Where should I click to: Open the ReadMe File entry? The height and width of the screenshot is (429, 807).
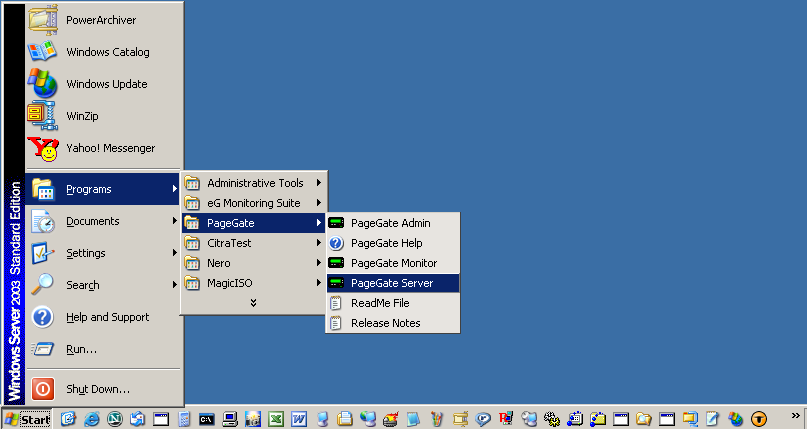[393, 303]
